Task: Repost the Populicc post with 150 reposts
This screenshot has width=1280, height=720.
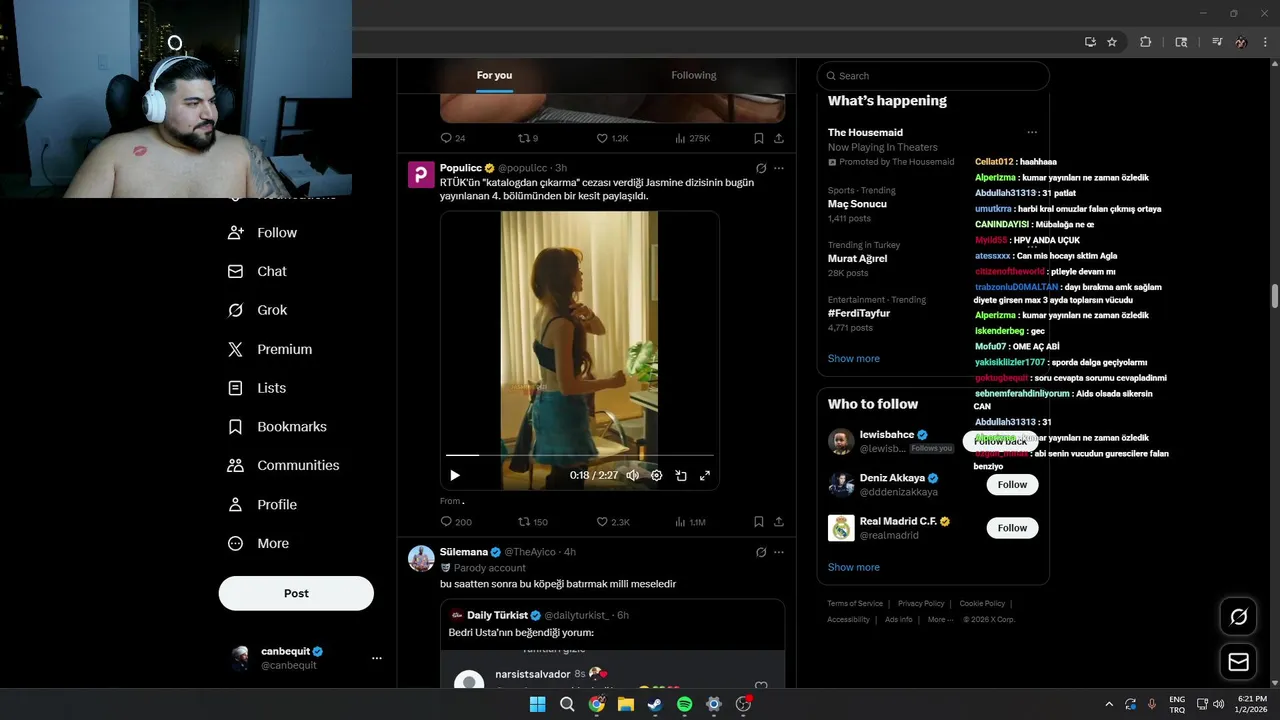Action: click(x=533, y=522)
